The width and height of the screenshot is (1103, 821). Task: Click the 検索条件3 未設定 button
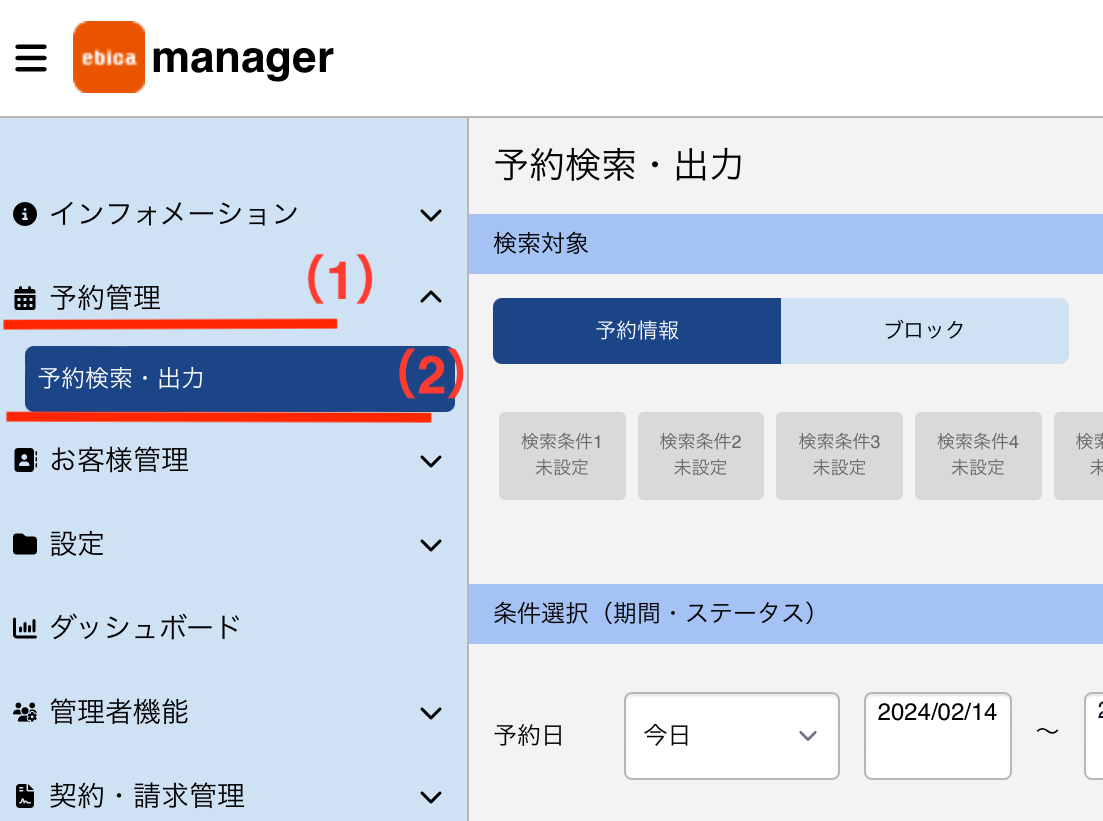pos(839,455)
